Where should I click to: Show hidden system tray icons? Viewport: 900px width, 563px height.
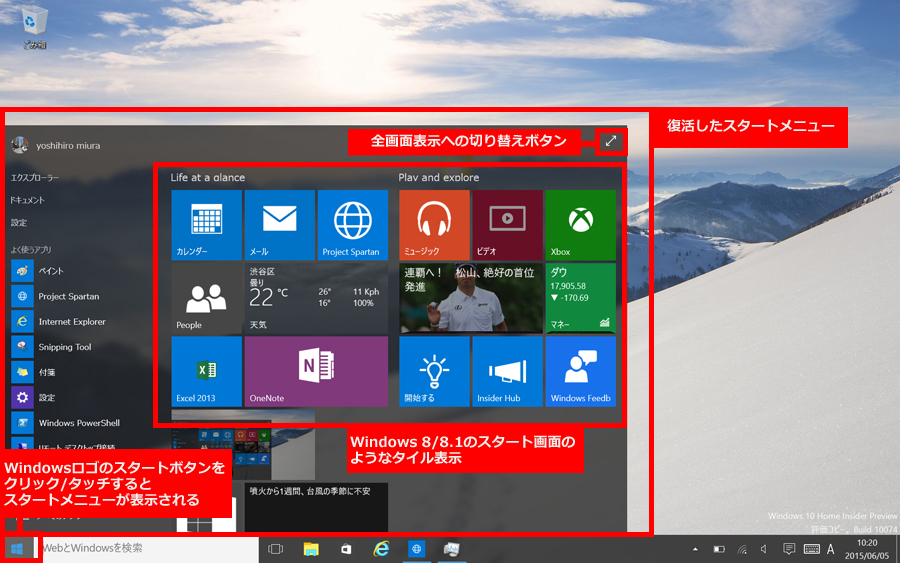point(695,549)
